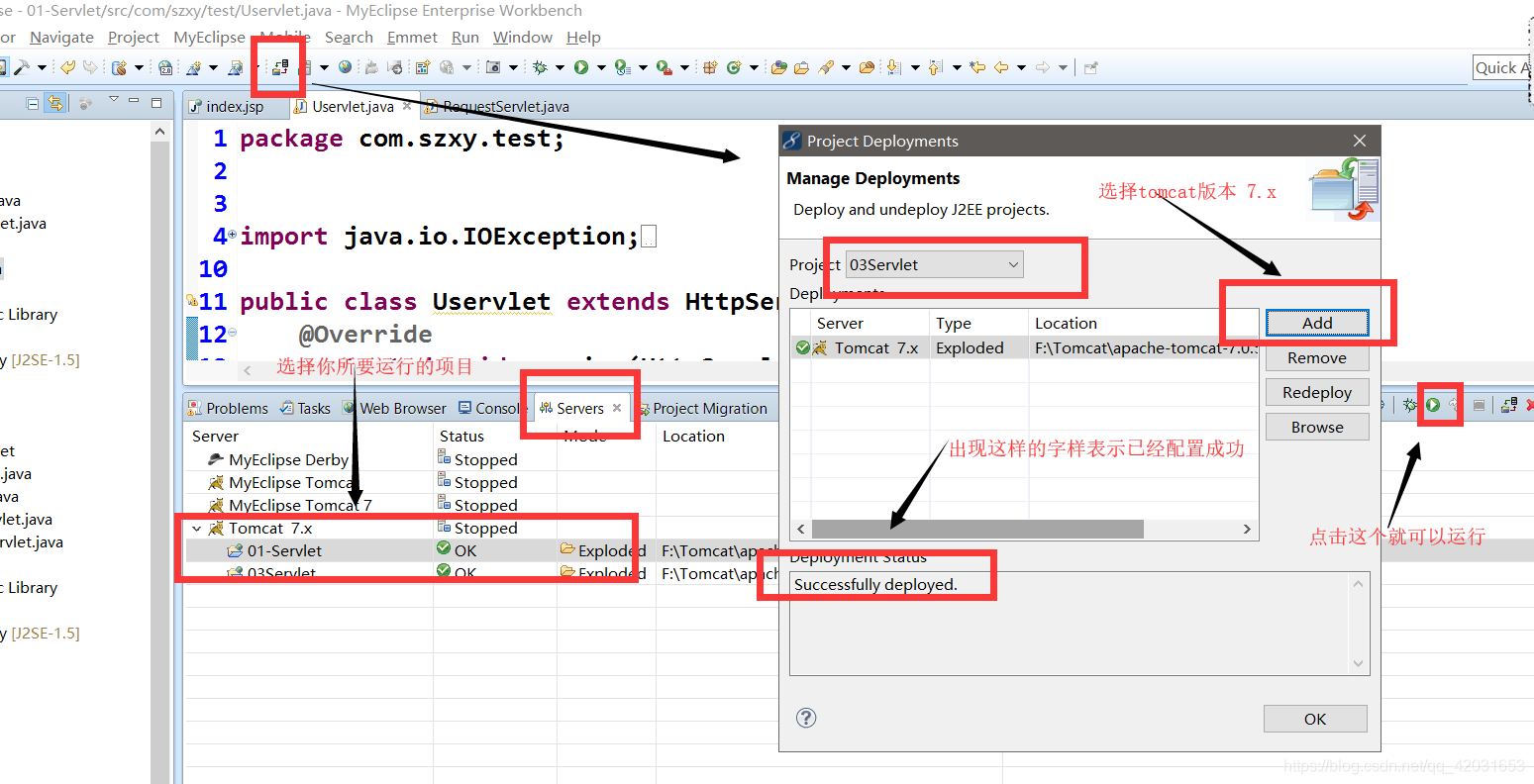Open the Window menu
The image size is (1534, 784).
point(523,37)
